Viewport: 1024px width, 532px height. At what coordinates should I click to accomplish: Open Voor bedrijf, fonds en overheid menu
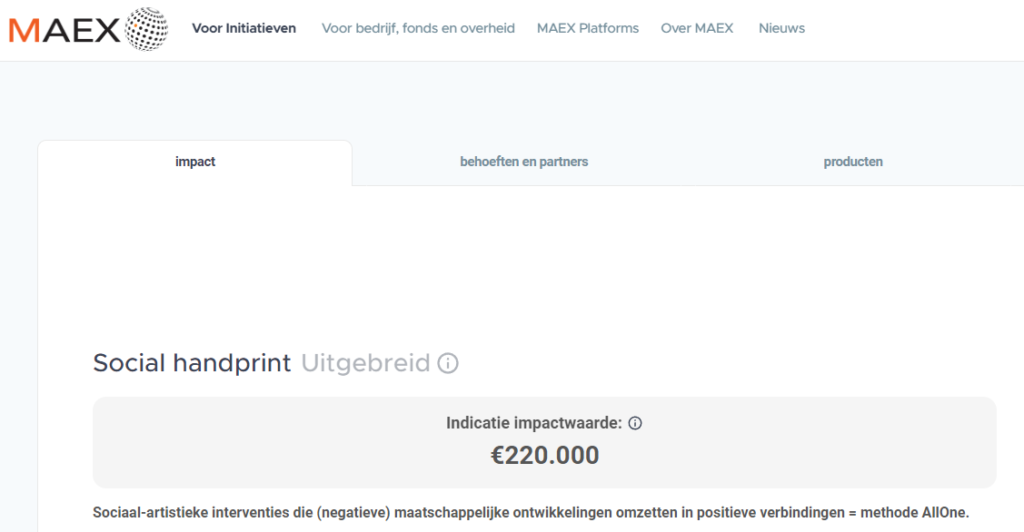pyautogui.click(x=418, y=28)
